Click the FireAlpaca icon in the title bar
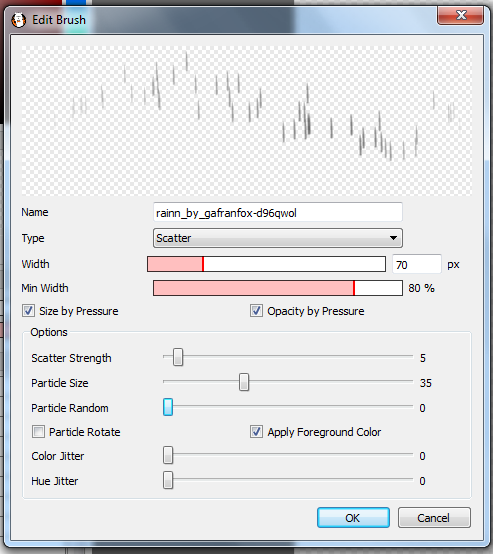493x554 pixels. pyautogui.click(x=18, y=20)
